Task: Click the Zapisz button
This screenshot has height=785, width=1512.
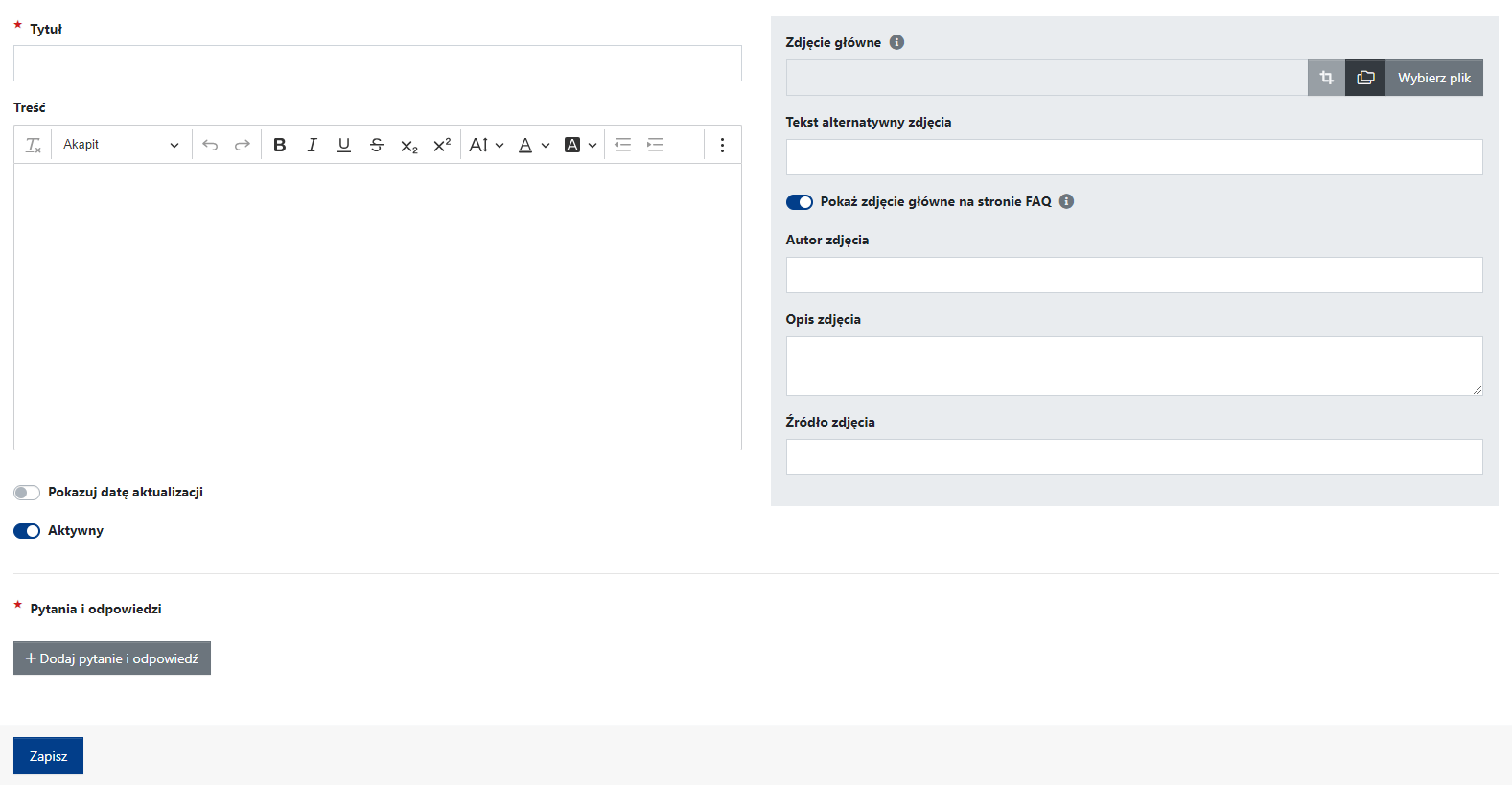Action: point(48,756)
